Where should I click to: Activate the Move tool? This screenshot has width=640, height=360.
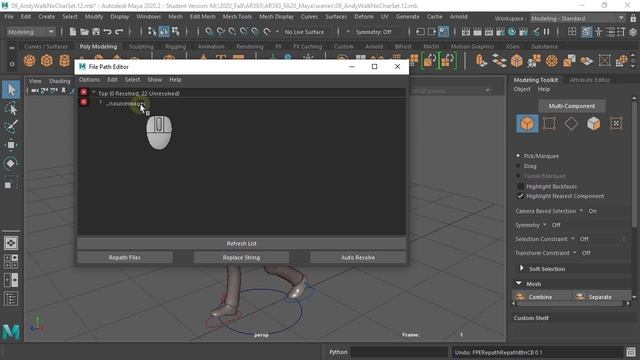(x=11, y=145)
